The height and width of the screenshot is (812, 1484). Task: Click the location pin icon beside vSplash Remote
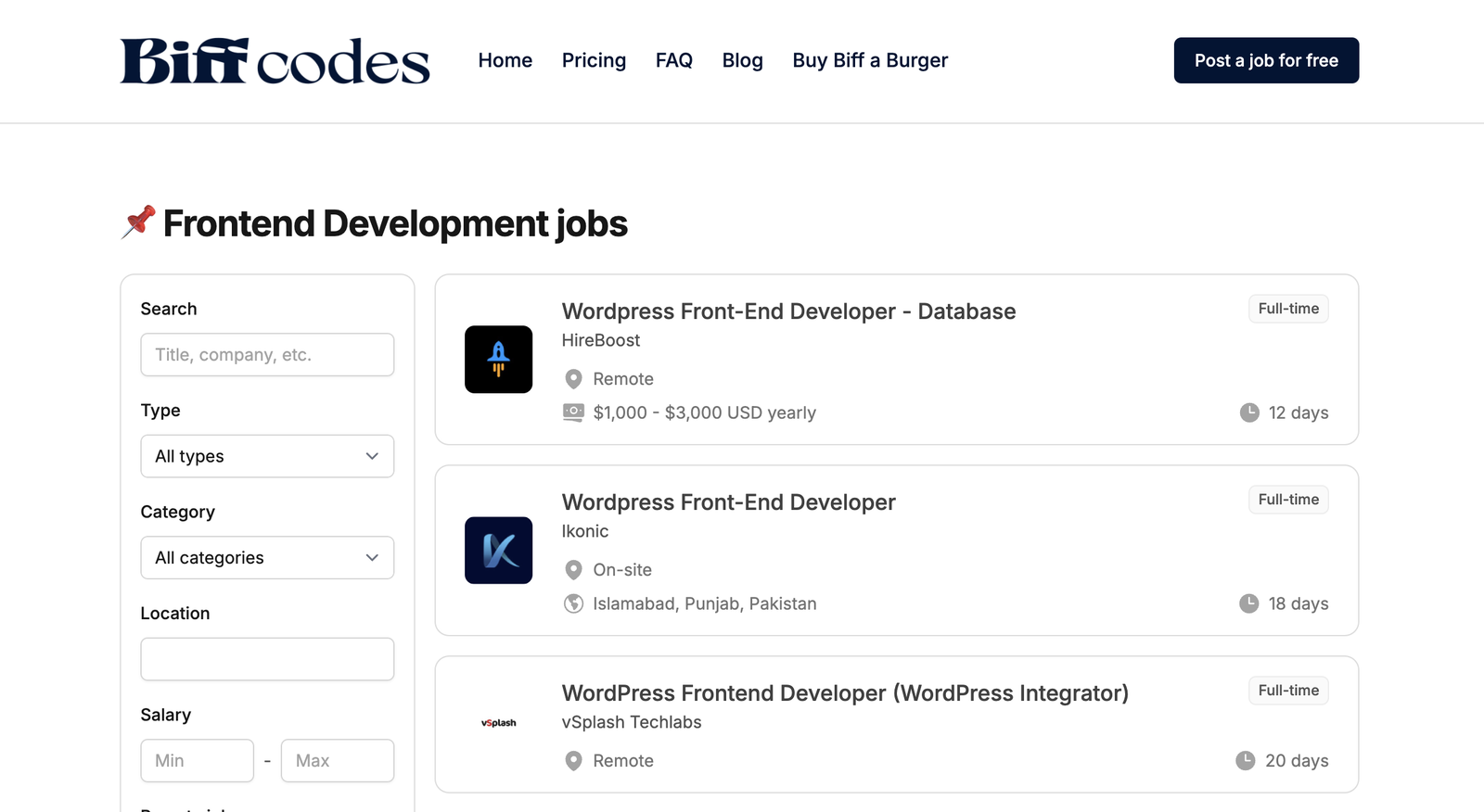pos(574,761)
